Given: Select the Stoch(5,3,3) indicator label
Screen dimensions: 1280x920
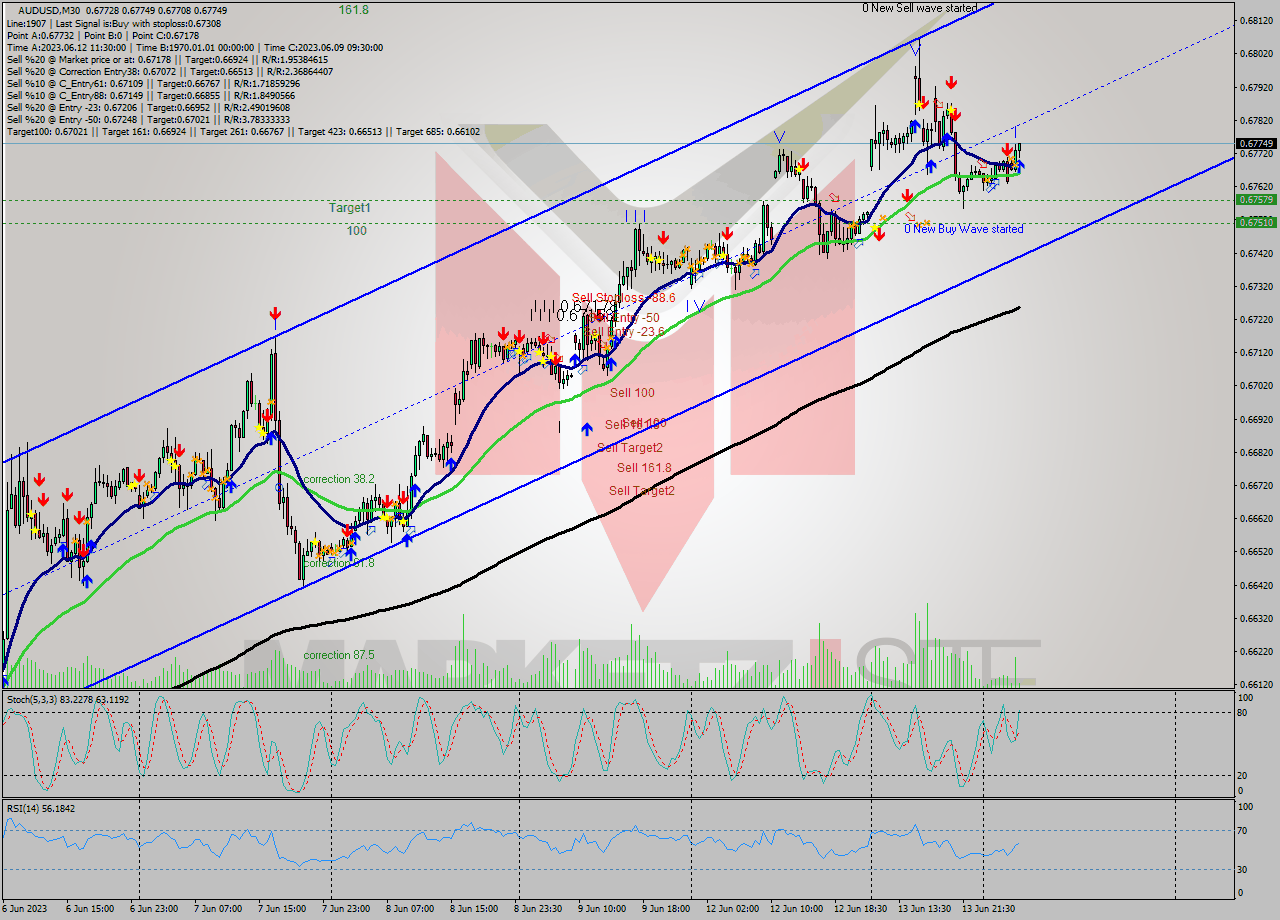Looking at the screenshot, I should [x=68, y=699].
